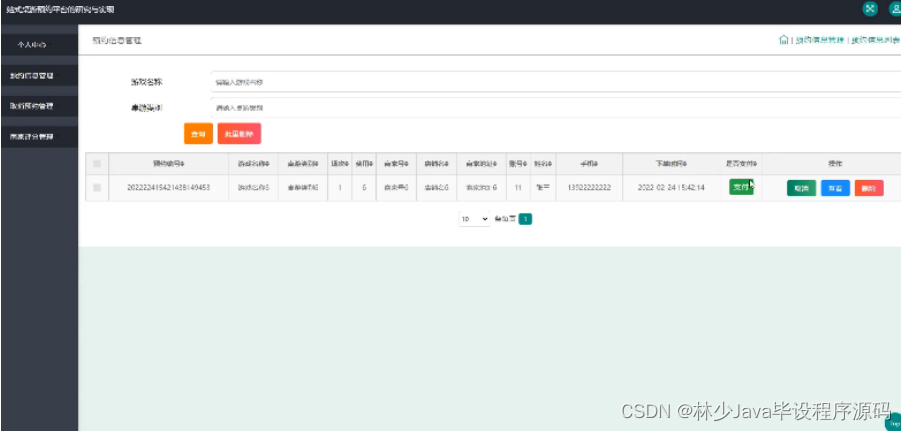Screen dimensions: 906x431
Task: Expand the 商家评分管理 sidebar menu
Action: (39, 137)
